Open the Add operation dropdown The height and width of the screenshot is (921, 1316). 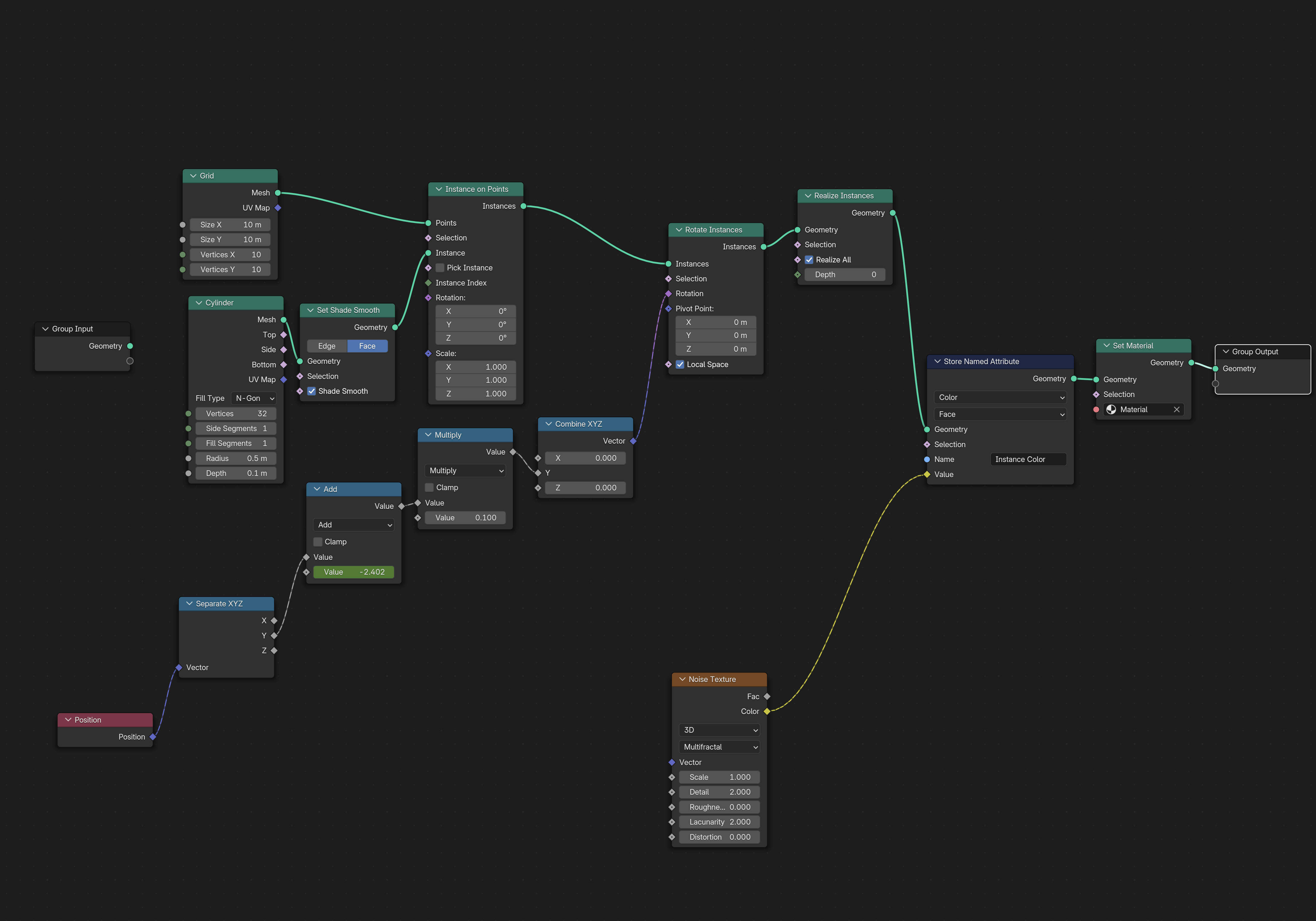click(x=354, y=525)
